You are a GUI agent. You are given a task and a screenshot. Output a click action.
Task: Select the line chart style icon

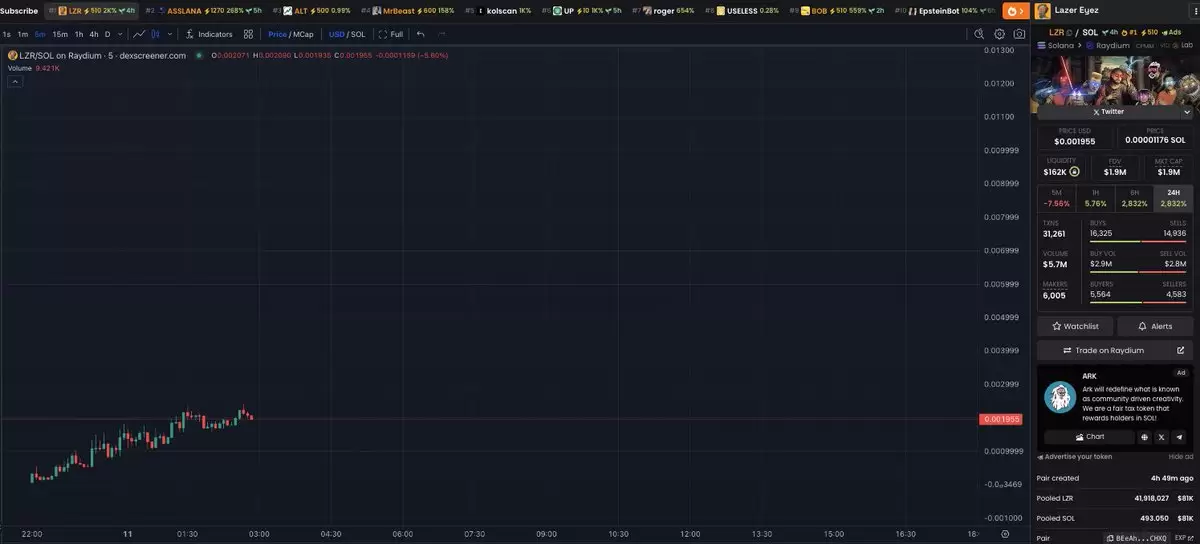[x=140, y=34]
